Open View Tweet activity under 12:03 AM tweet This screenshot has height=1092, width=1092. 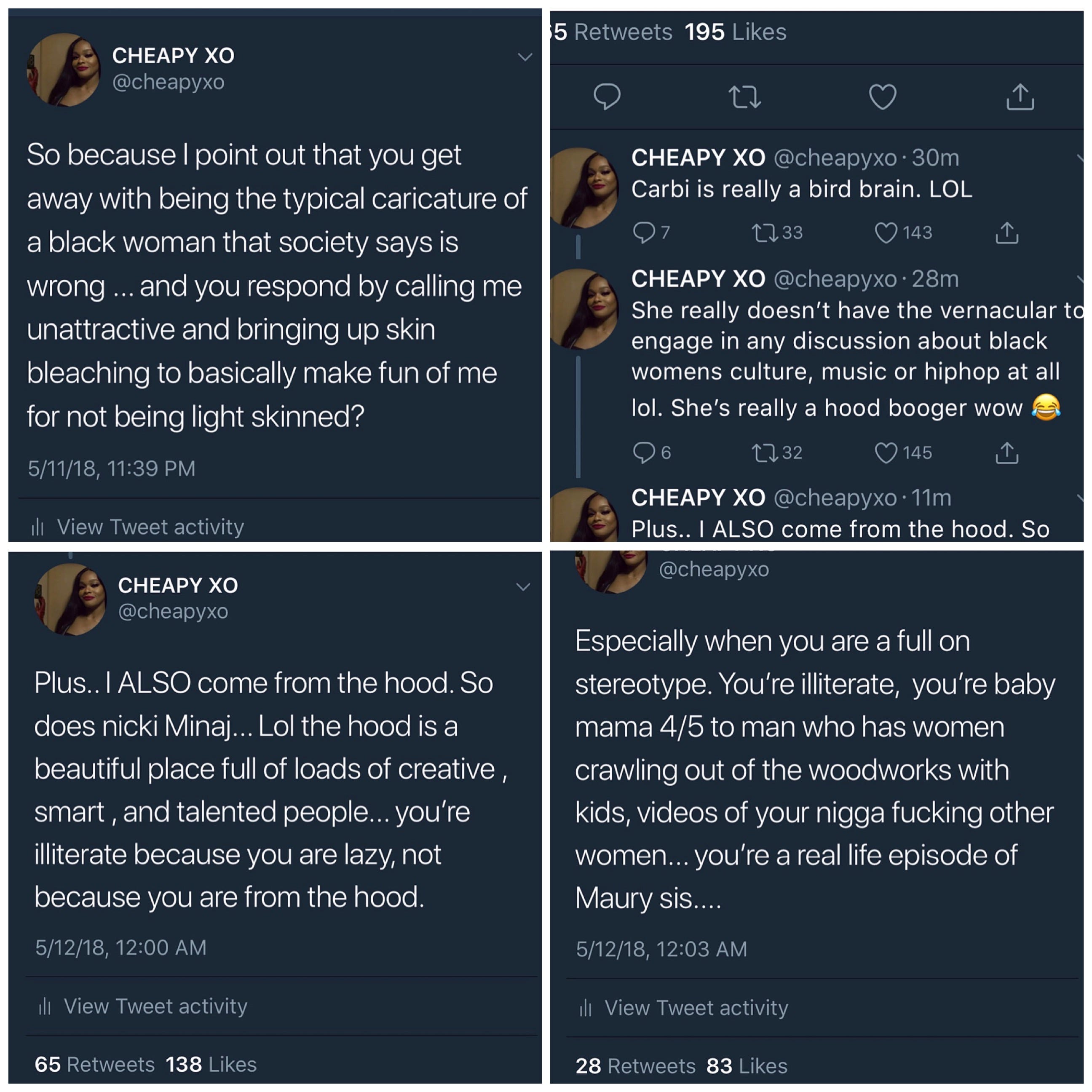coord(696,1007)
